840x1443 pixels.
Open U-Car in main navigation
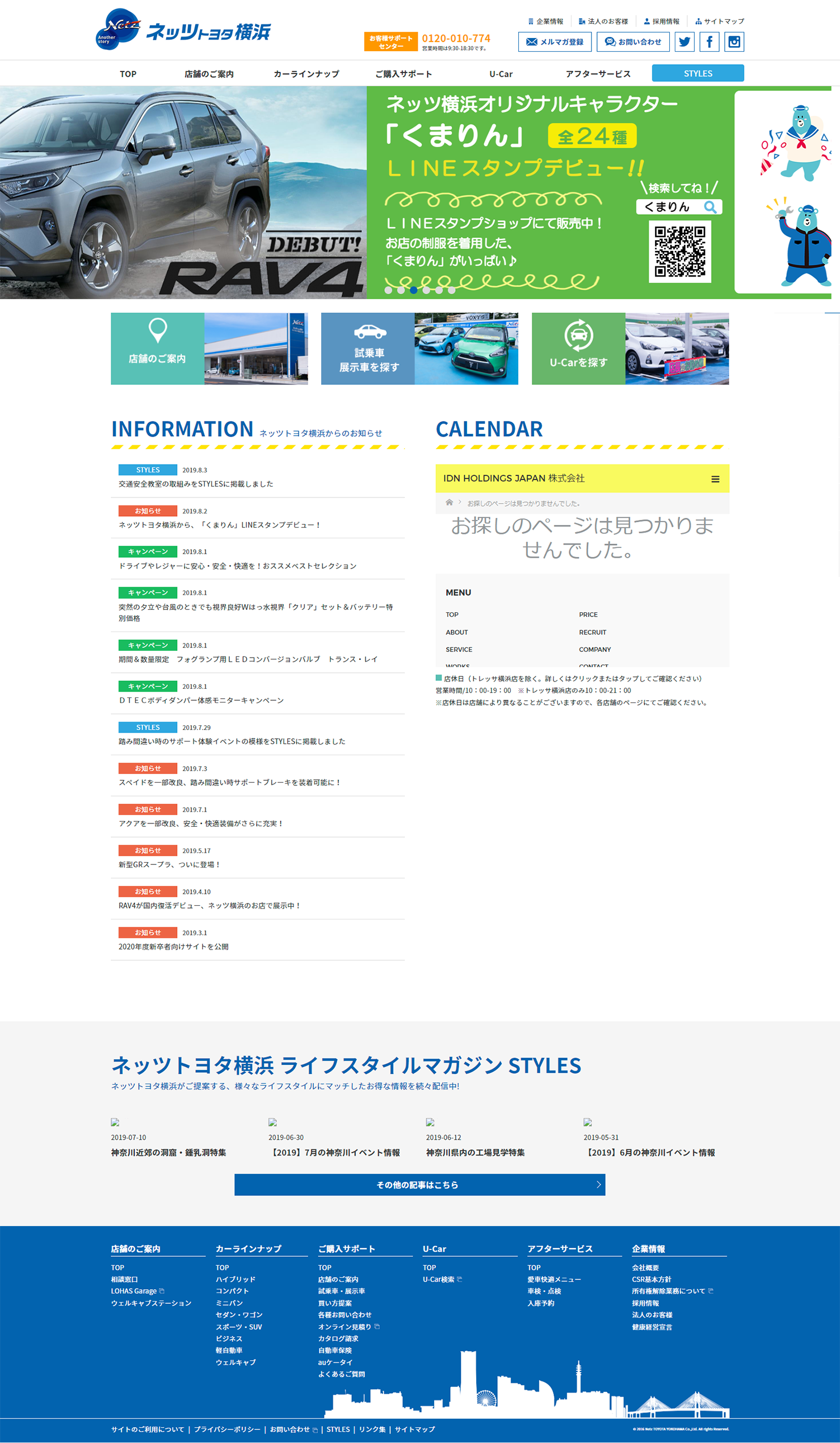[x=501, y=74]
